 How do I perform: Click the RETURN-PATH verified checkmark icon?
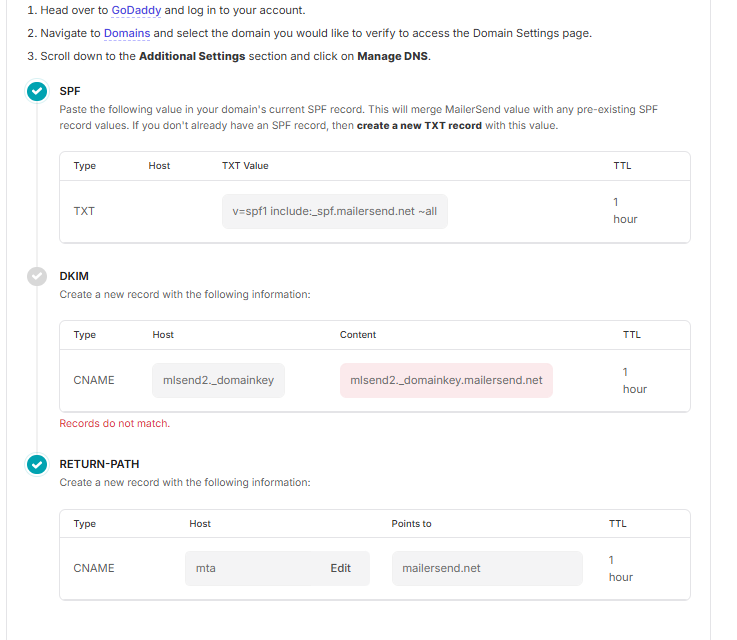(x=37, y=464)
